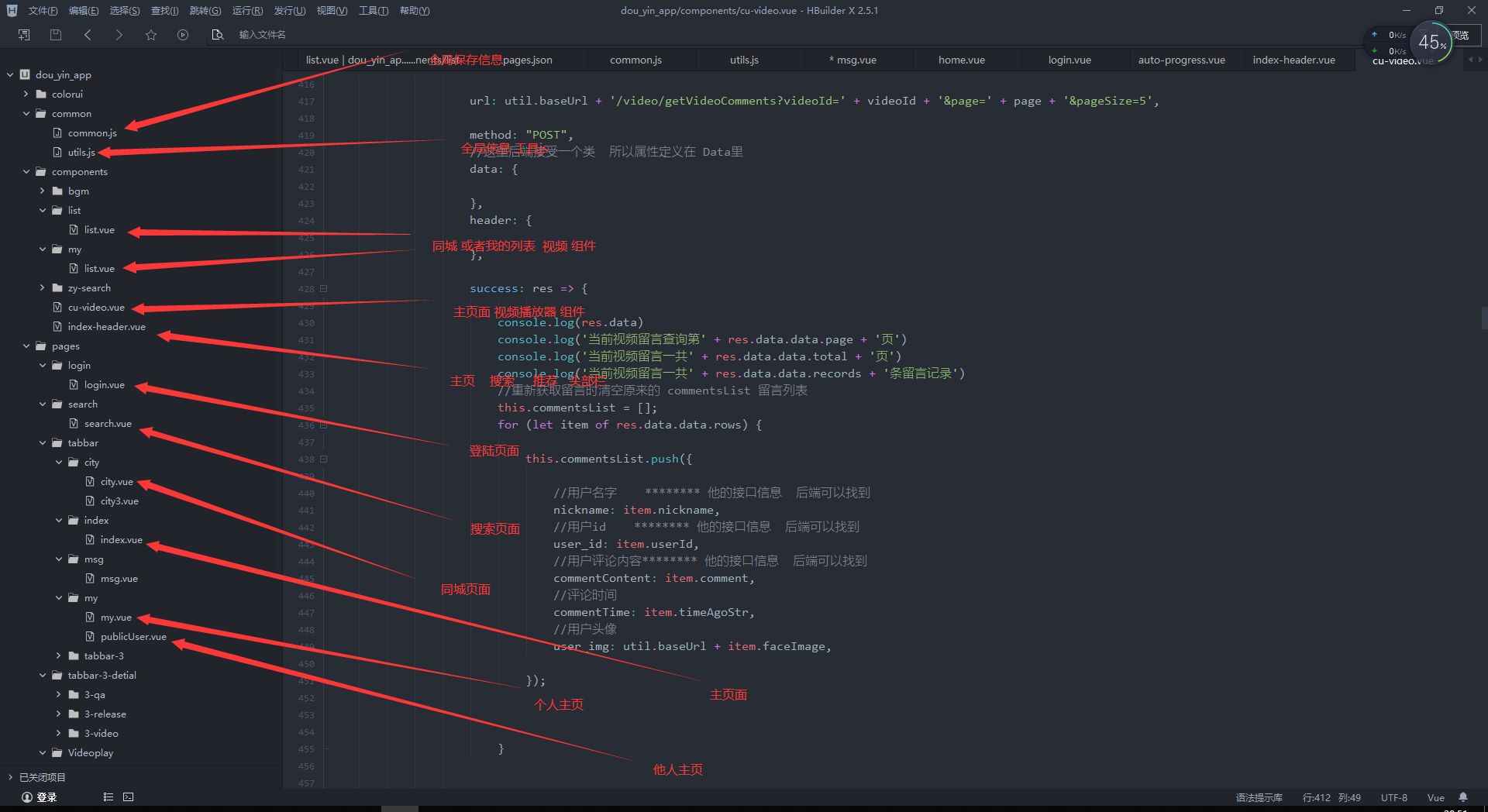Expand the 已关闭项目 section

(10, 777)
